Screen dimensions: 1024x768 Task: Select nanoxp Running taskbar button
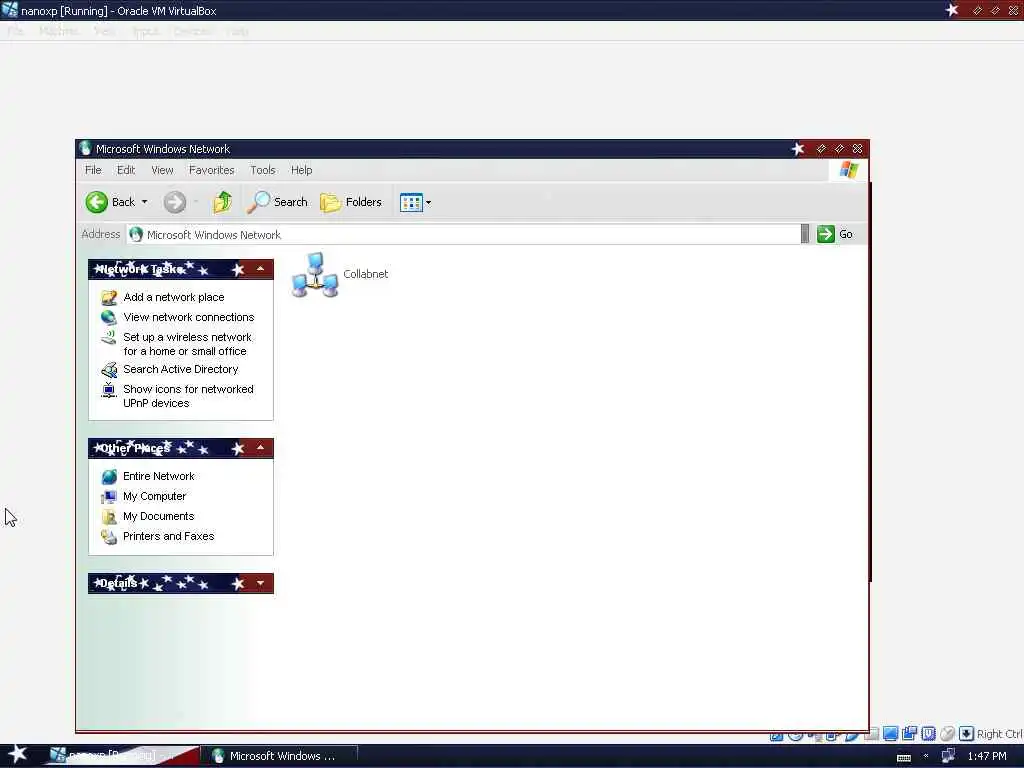click(x=121, y=756)
